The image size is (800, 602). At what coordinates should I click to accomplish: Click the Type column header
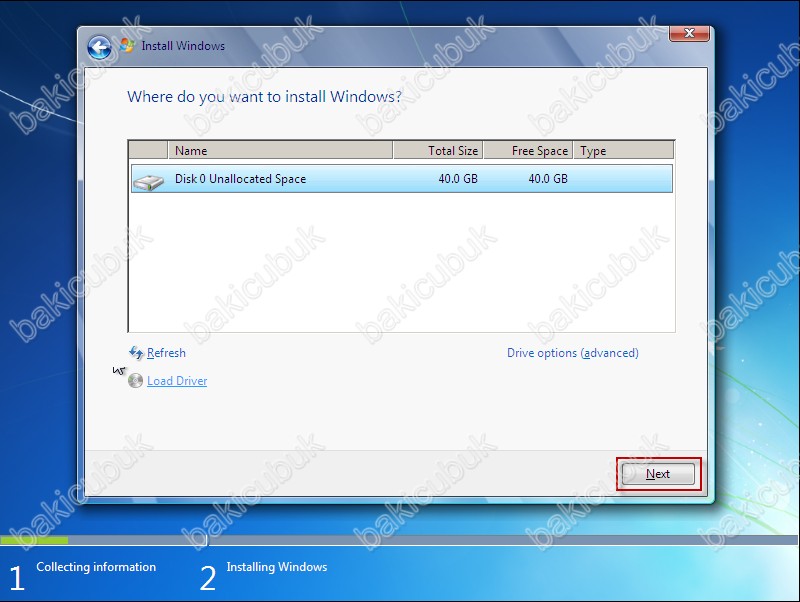[623, 150]
